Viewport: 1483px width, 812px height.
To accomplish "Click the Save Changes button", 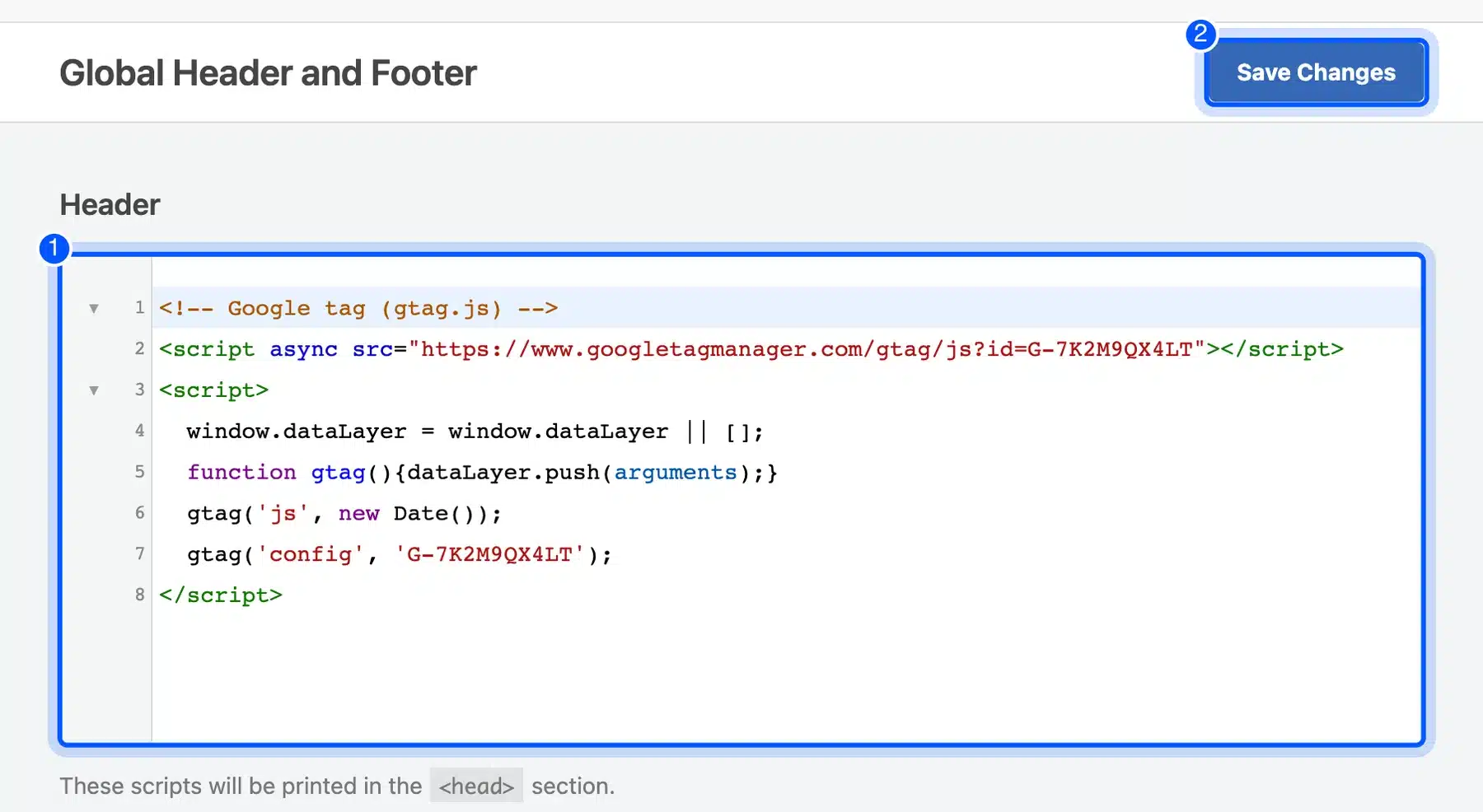I will pyautogui.click(x=1316, y=72).
